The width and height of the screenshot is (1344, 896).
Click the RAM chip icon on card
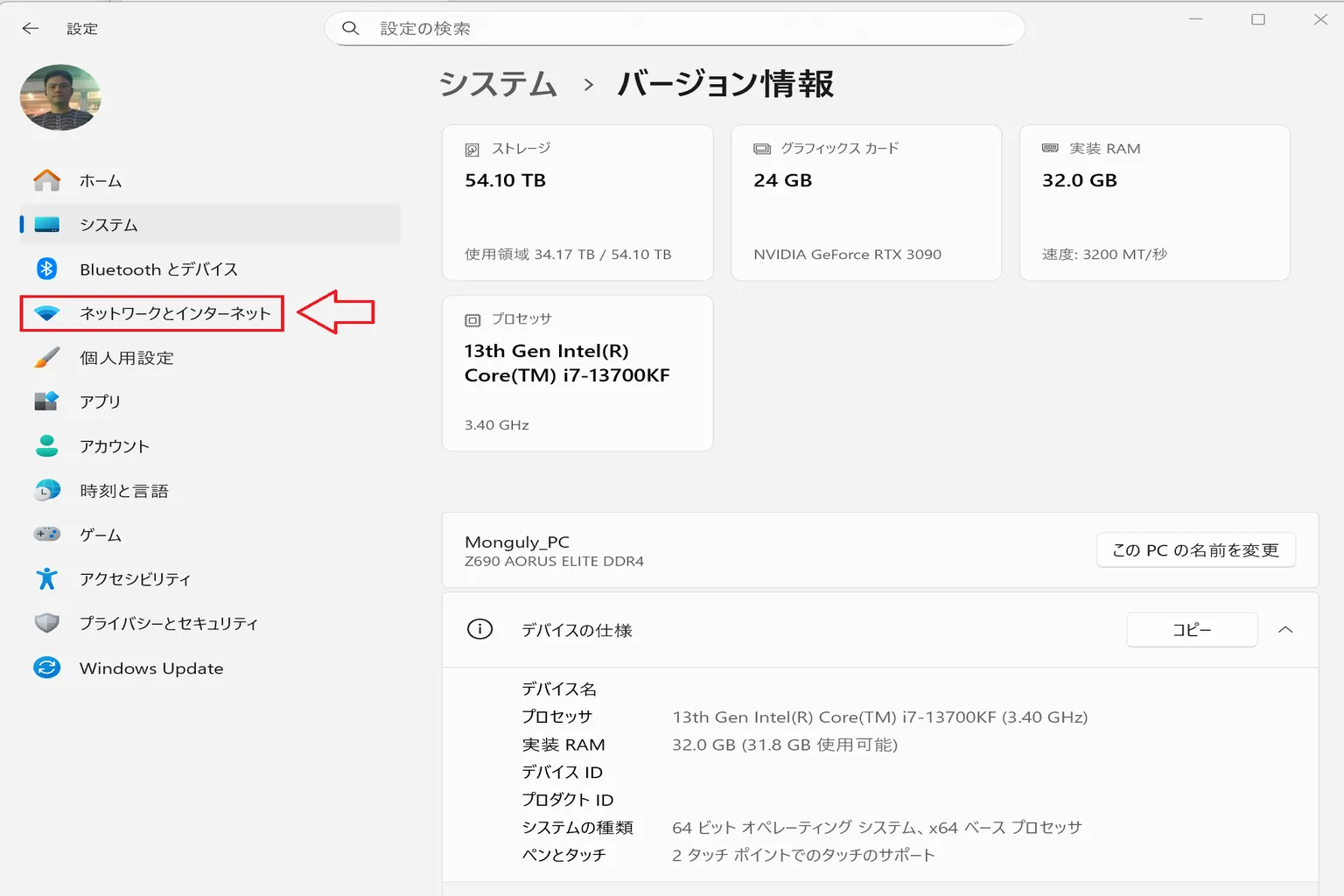1050,149
